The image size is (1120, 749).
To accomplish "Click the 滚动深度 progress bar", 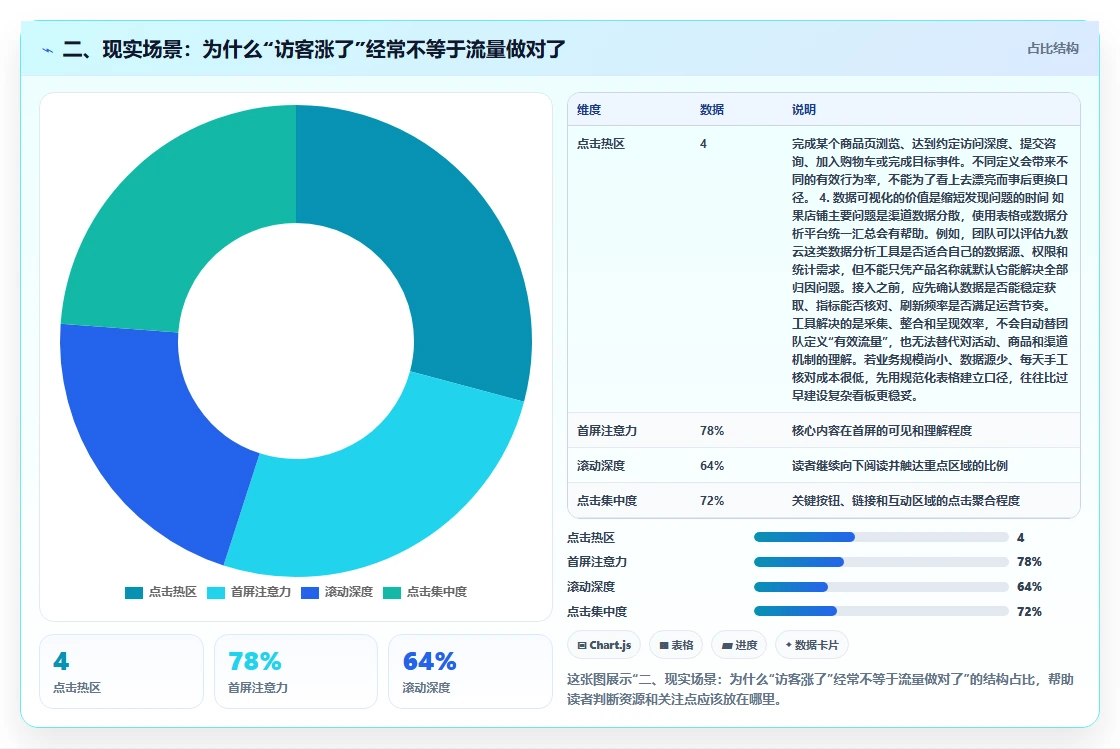I will (881, 587).
